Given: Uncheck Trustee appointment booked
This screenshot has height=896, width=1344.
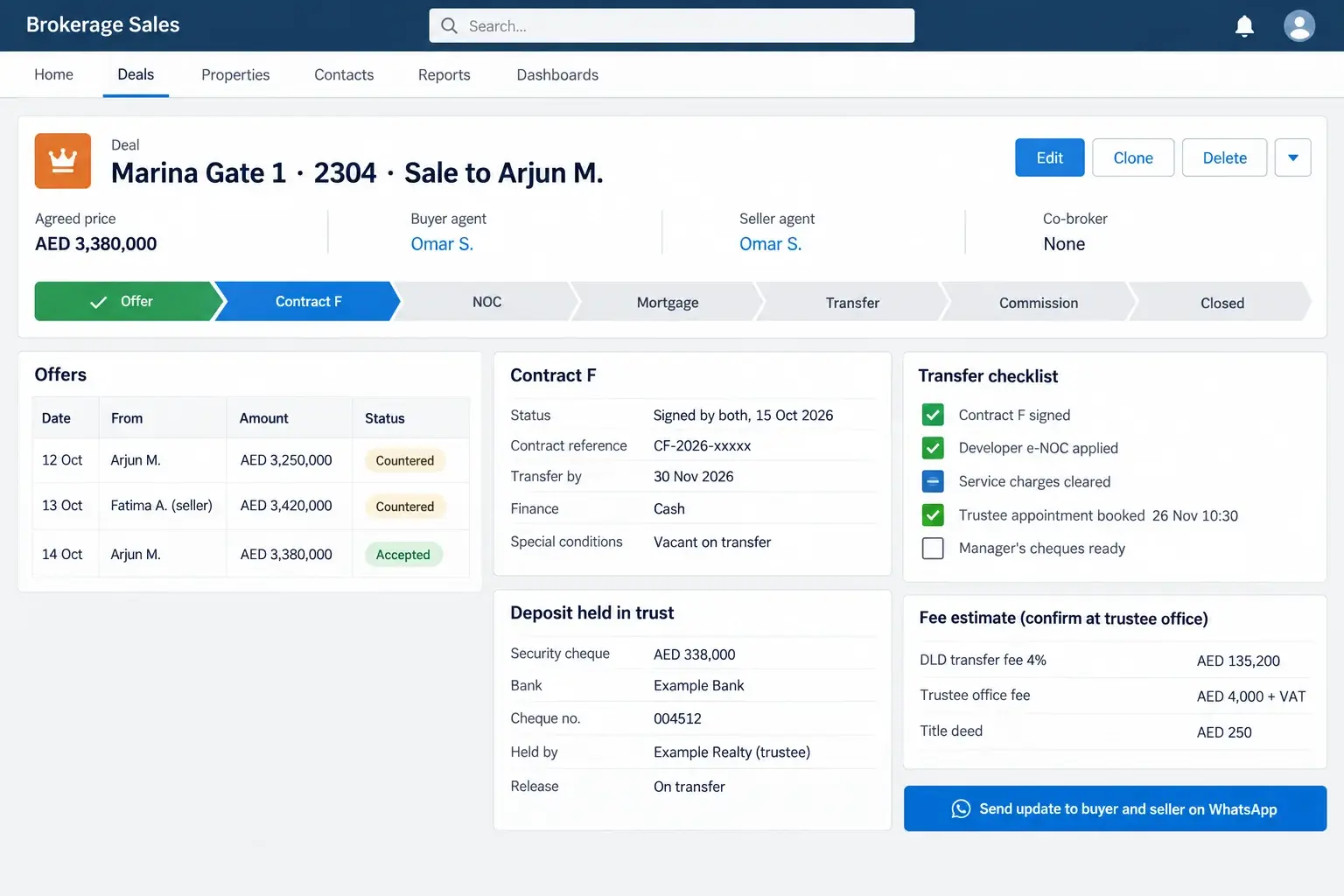Looking at the screenshot, I should coord(933,515).
